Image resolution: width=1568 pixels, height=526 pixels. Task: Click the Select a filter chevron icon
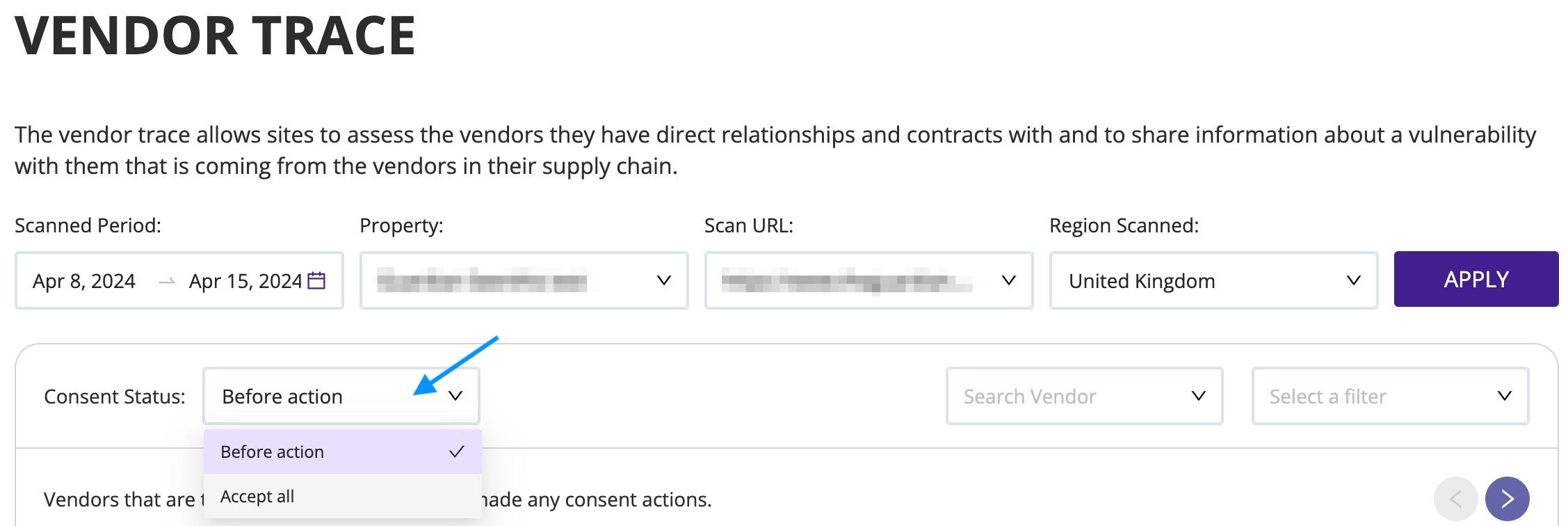[x=1504, y=396]
